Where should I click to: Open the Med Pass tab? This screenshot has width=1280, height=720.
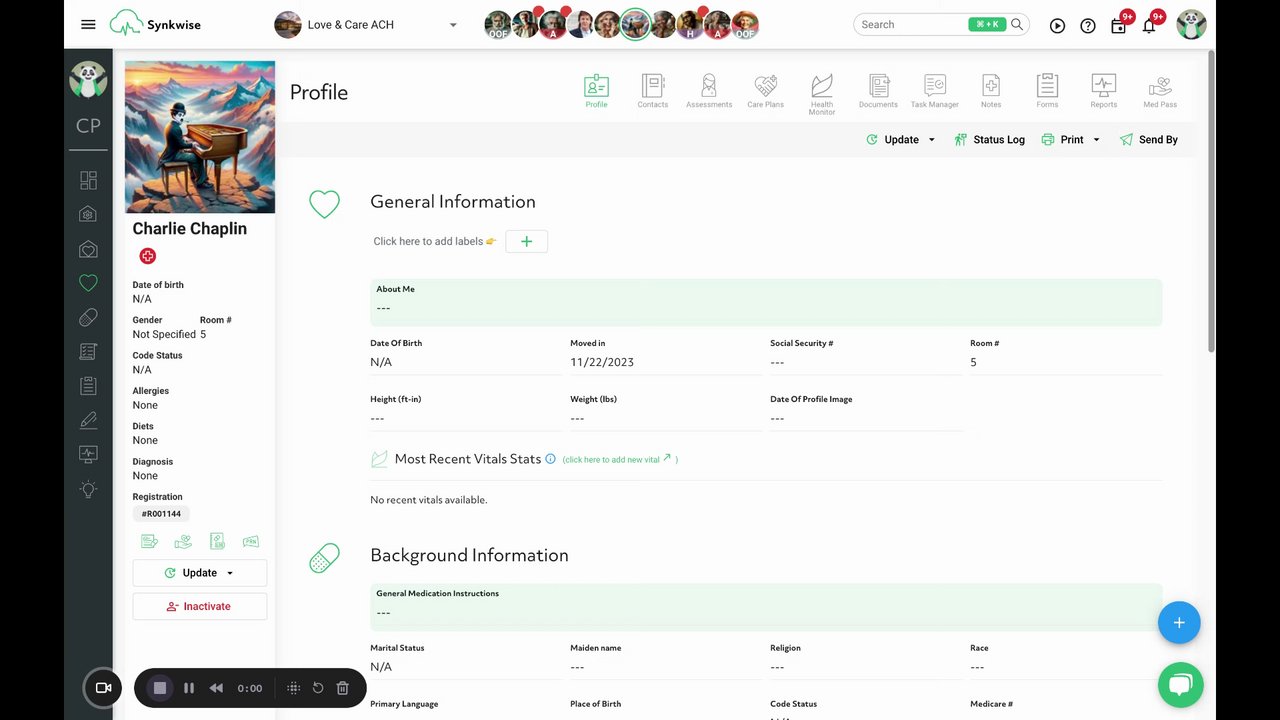pos(1160,91)
